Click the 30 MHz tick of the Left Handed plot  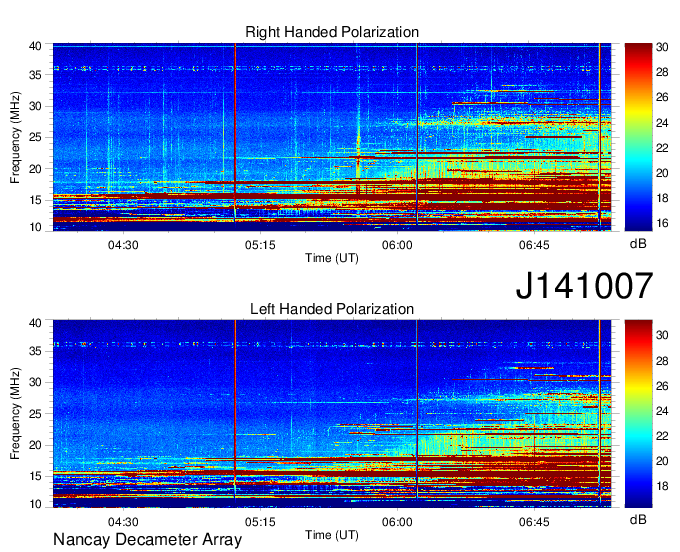pyautogui.click(x=35, y=382)
